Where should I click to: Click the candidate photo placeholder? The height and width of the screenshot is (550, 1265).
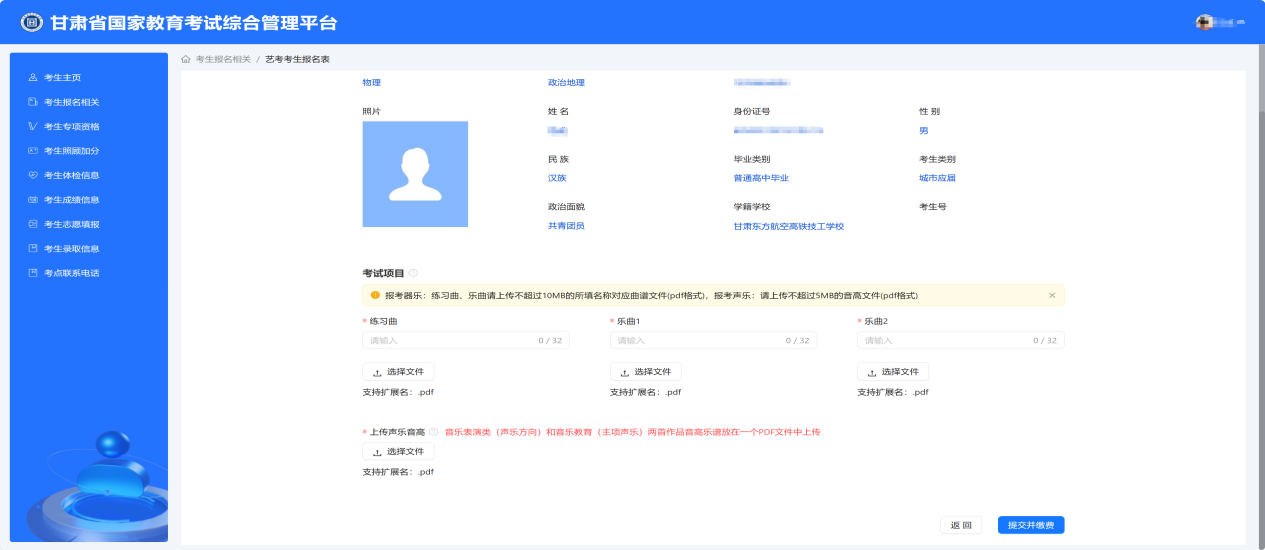[x=415, y=174]
